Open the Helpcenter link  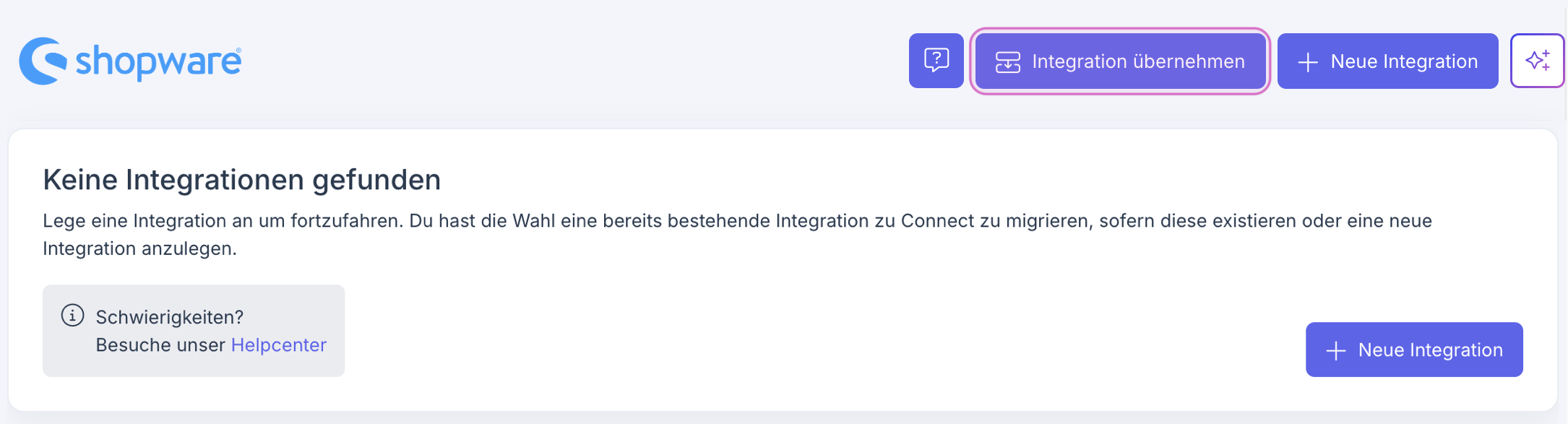click(x=278, y=345)
